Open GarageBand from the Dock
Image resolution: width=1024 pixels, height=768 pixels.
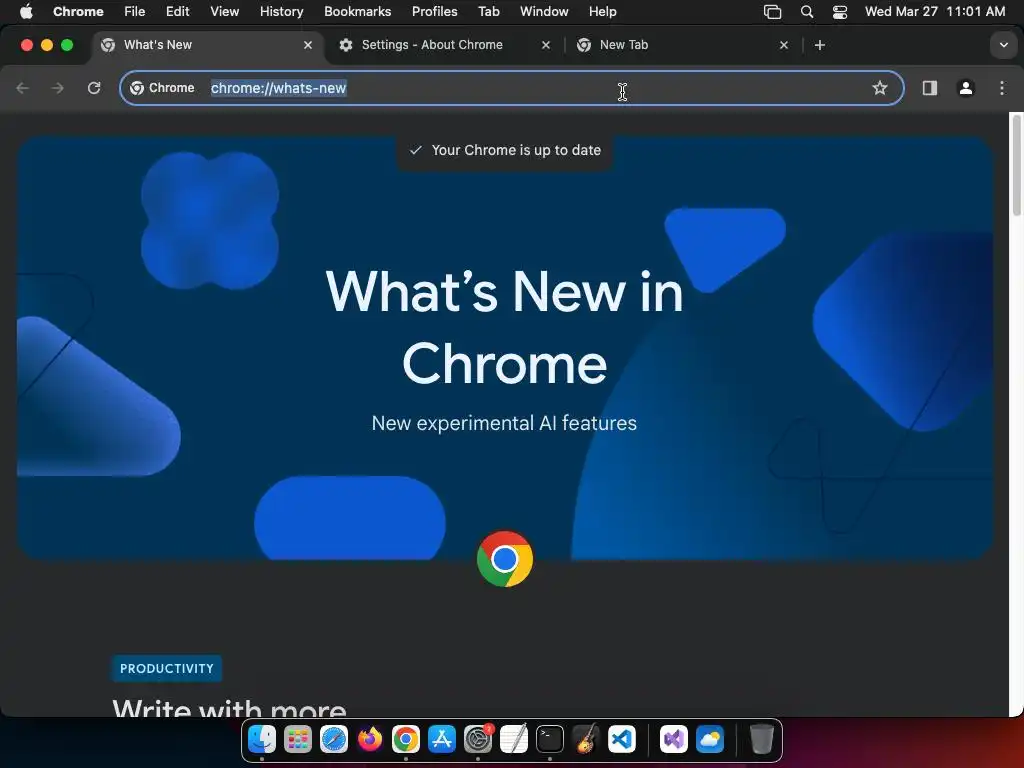click(x=586, y=739)
